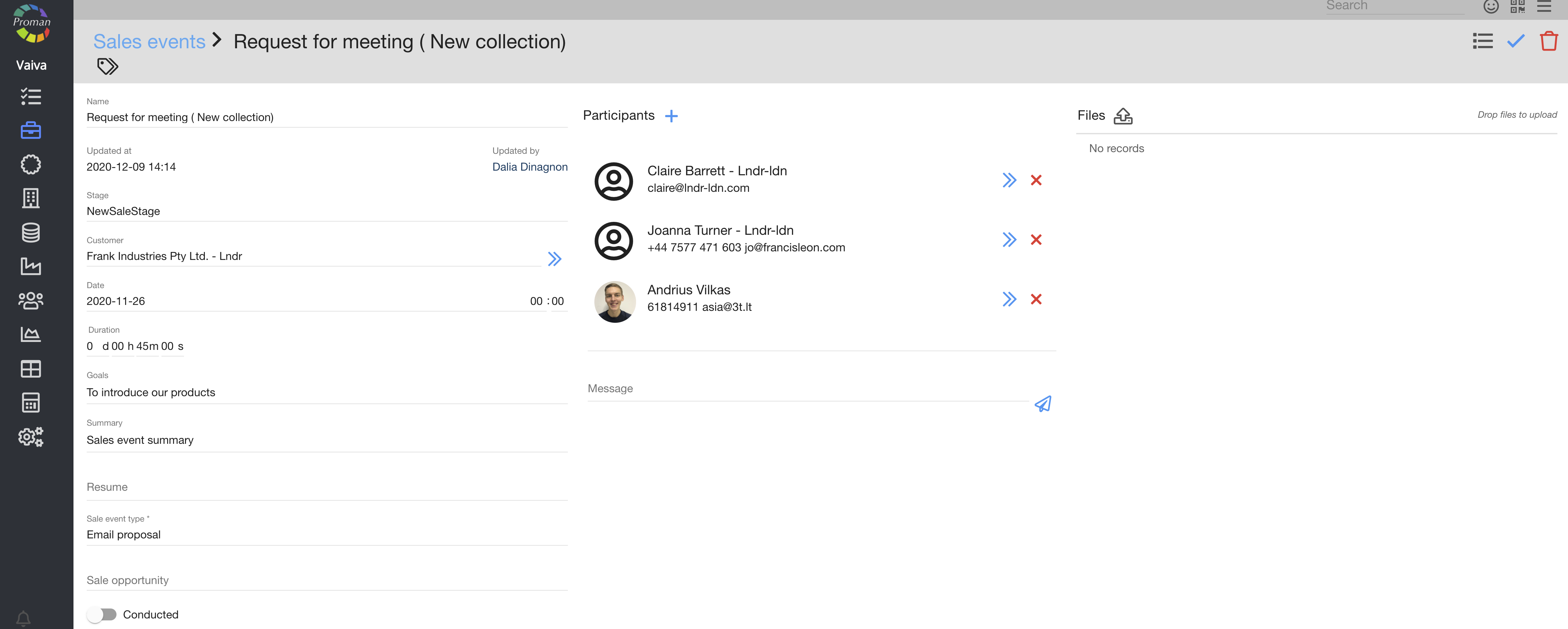Open QR code icon in the top bar
The width and height of the screenshot is (1568, 629).
pyautogui.click(x=1517, y=7)
